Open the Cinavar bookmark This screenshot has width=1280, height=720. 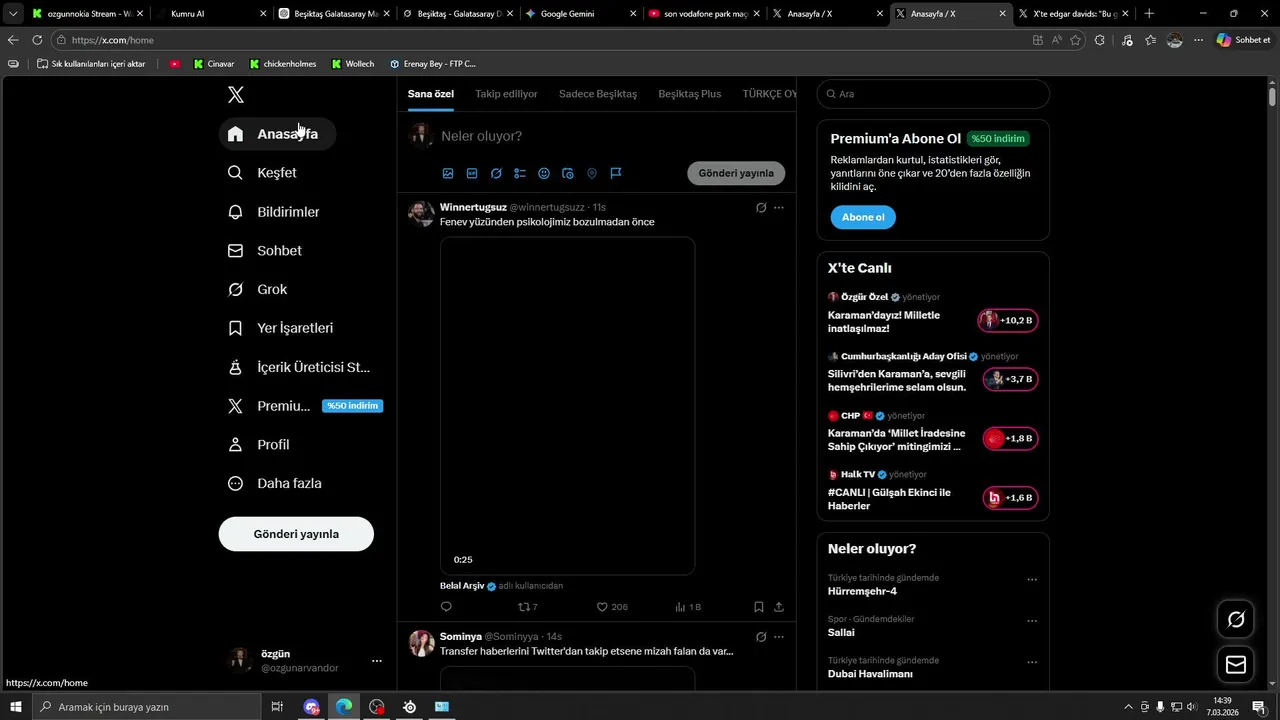(x=214, y=64)
